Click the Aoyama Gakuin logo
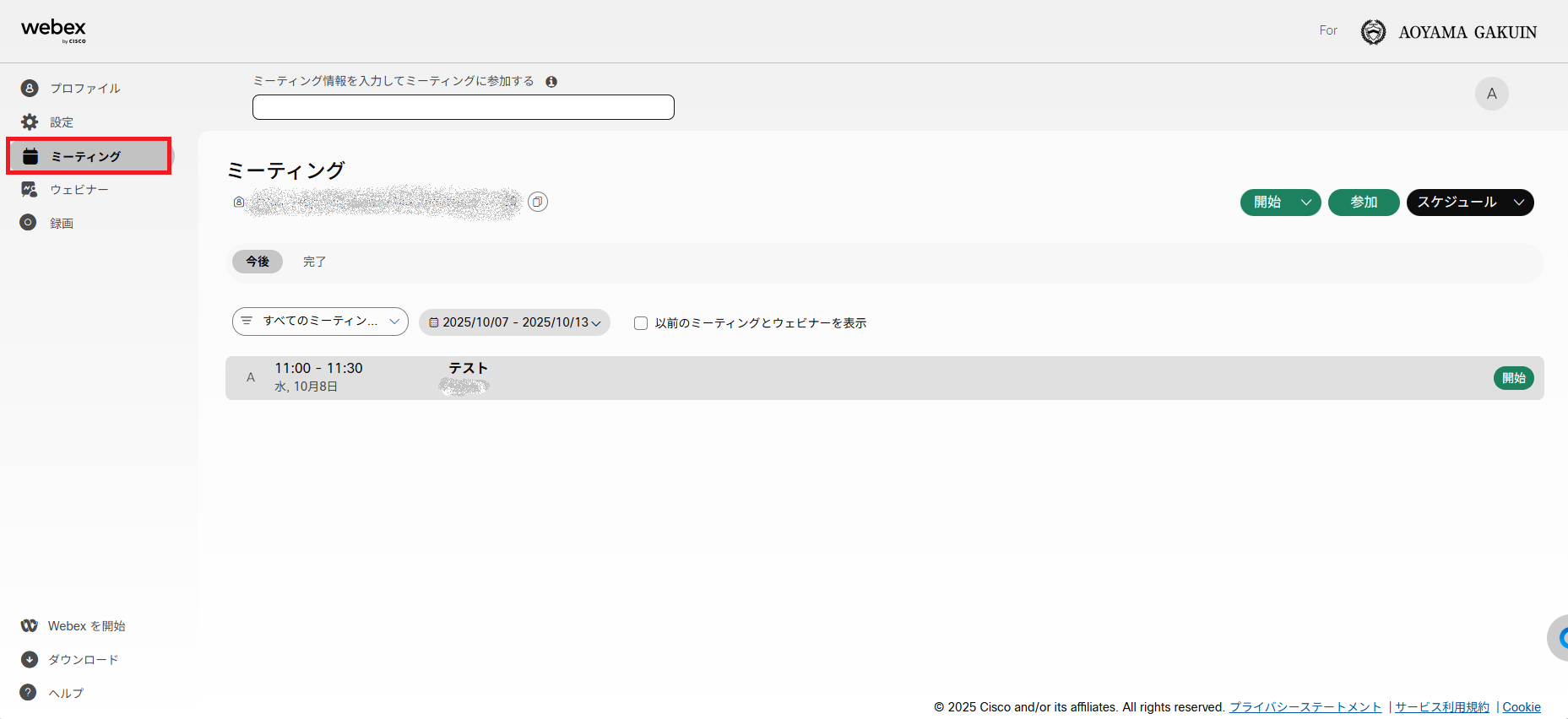 coord(1449,32)
